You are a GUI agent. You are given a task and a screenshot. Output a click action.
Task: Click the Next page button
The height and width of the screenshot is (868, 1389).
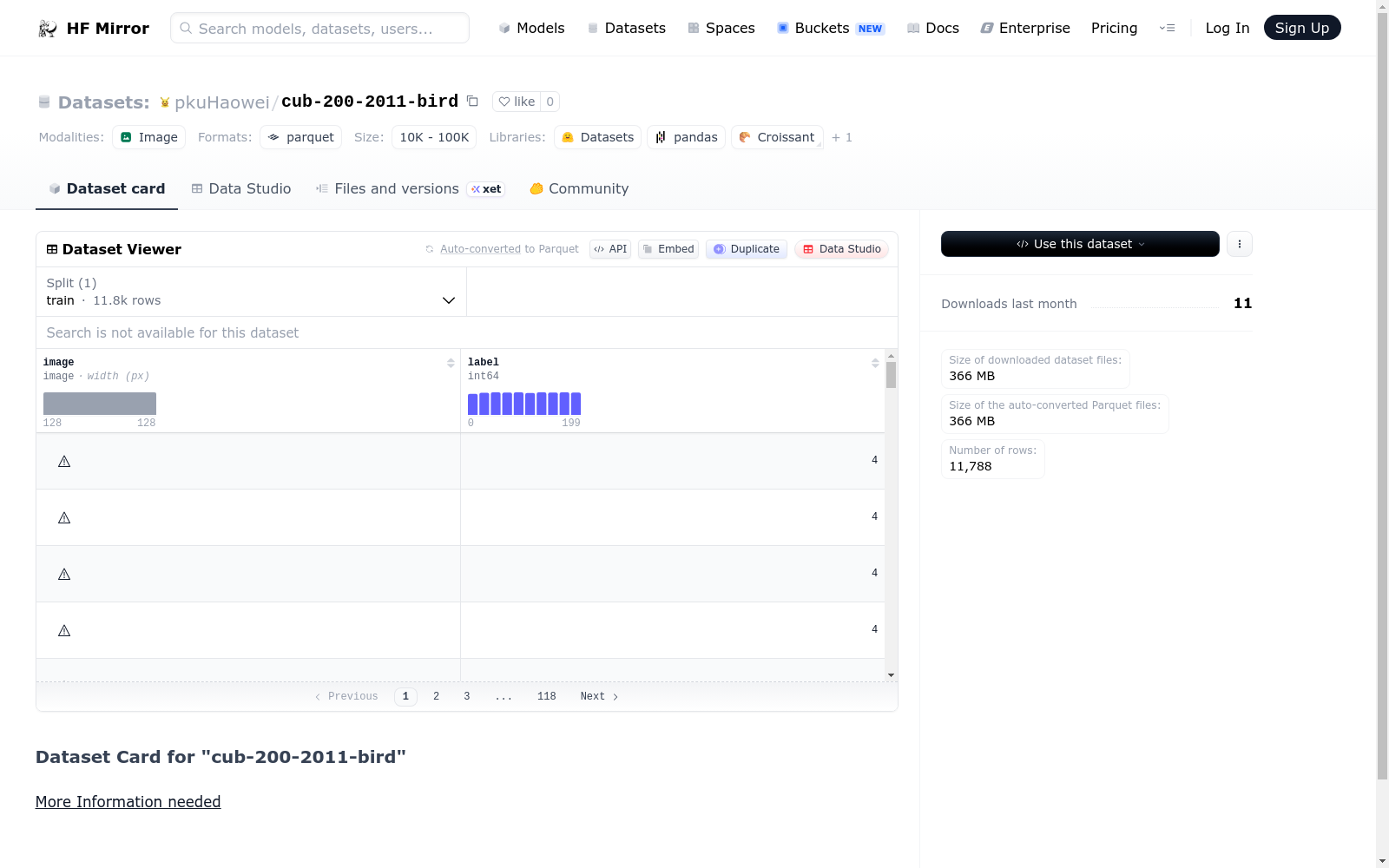click(599, 696)
